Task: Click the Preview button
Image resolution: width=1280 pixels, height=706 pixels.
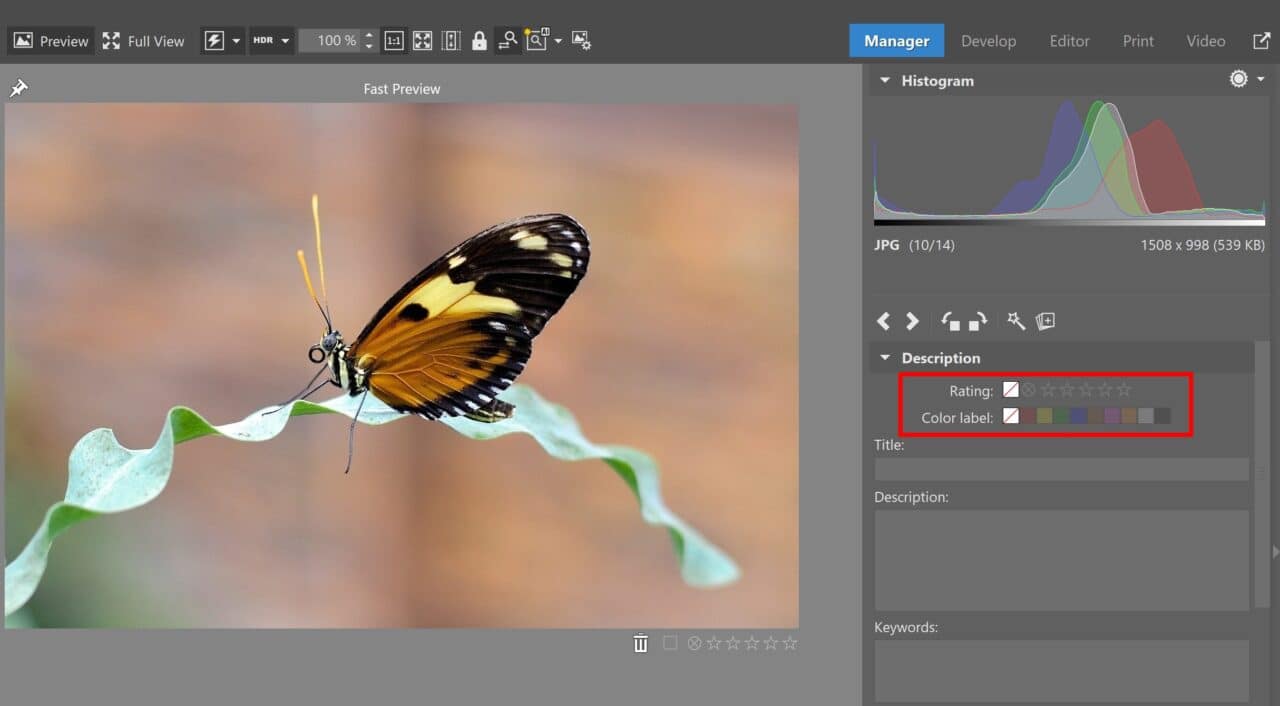Action: [x=50, y=40]
